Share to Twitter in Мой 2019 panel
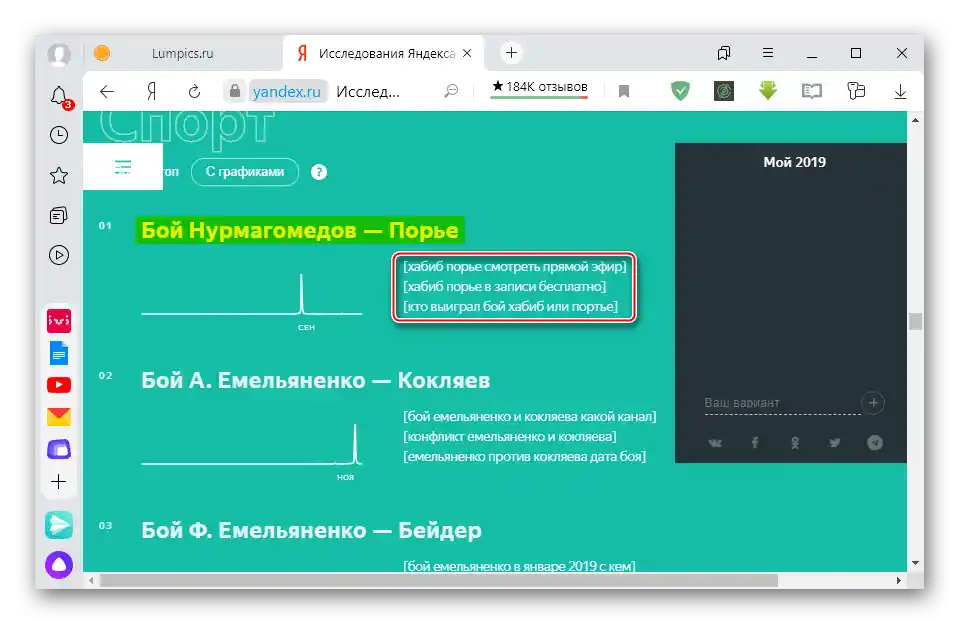Image resolution: width=959 pixels, height=631 pixels. point(834,443)
